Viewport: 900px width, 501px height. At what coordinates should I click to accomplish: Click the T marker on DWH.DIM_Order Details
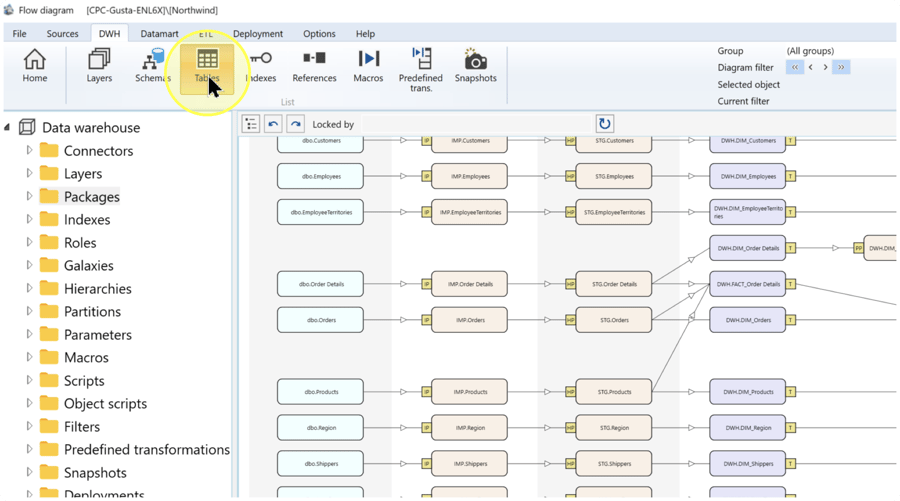pos(790,248)
